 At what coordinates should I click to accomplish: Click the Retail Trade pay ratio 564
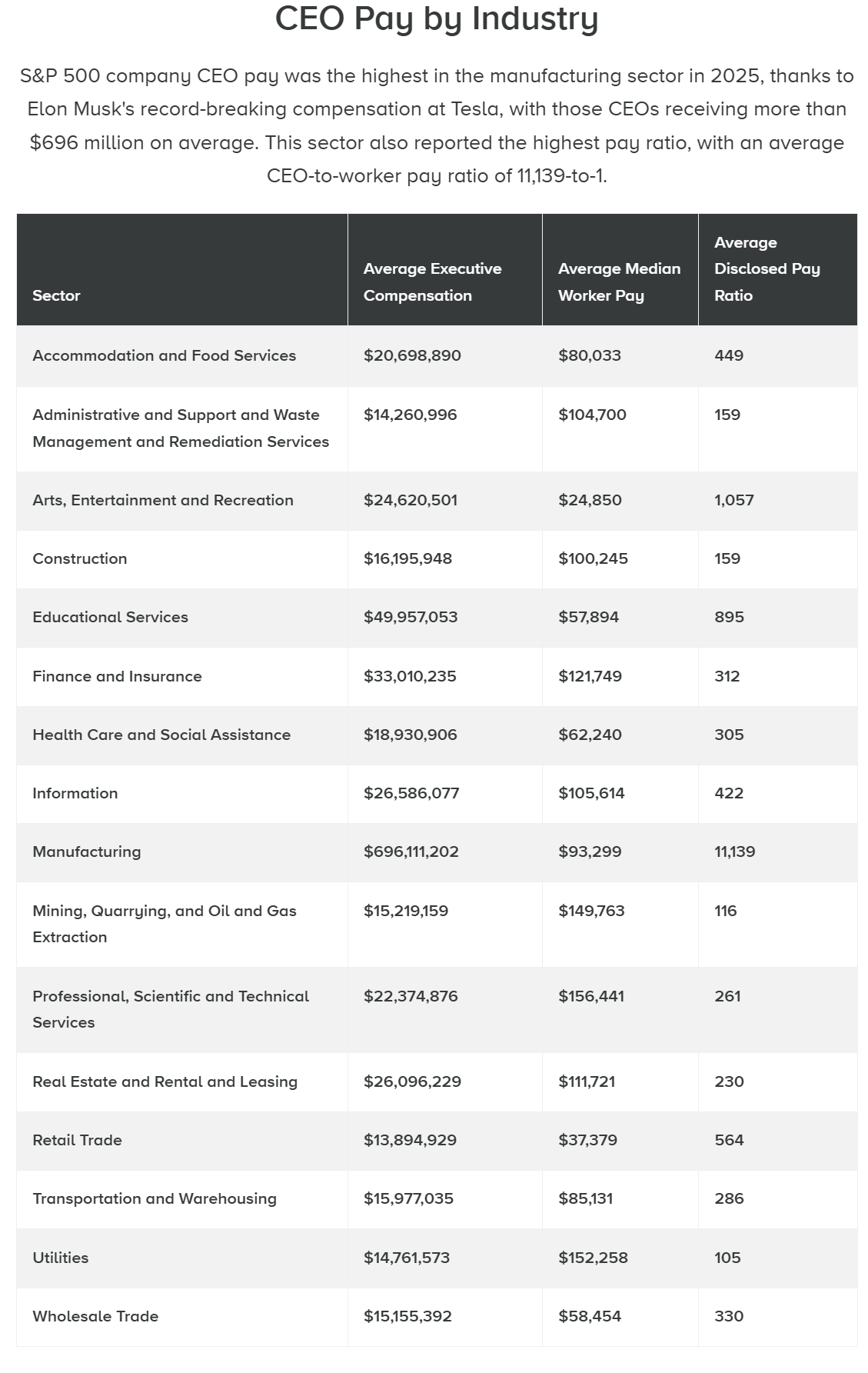tap(729, 1141)
